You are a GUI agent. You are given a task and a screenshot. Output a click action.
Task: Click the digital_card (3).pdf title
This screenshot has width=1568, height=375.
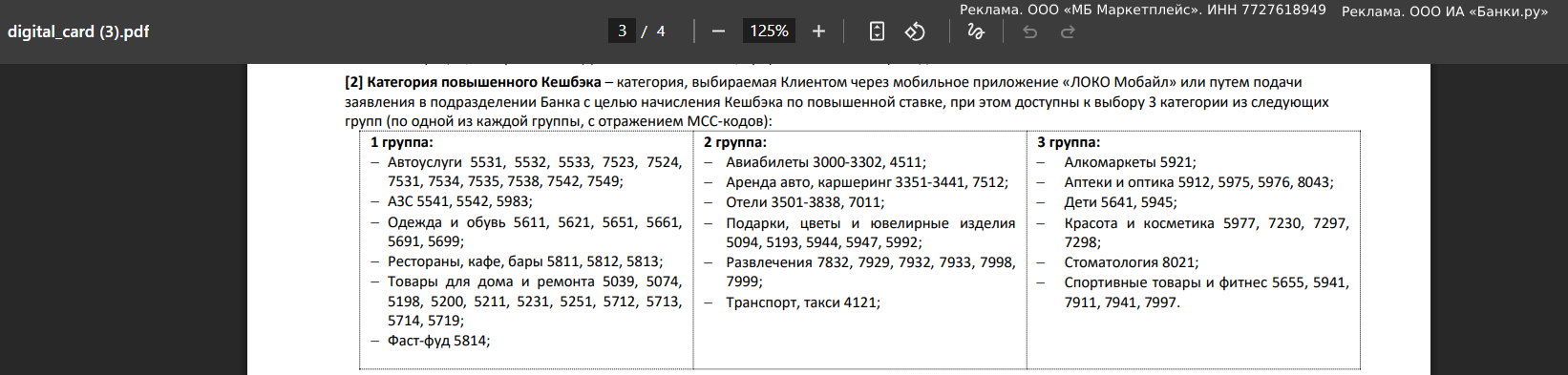tap(78, 31)
